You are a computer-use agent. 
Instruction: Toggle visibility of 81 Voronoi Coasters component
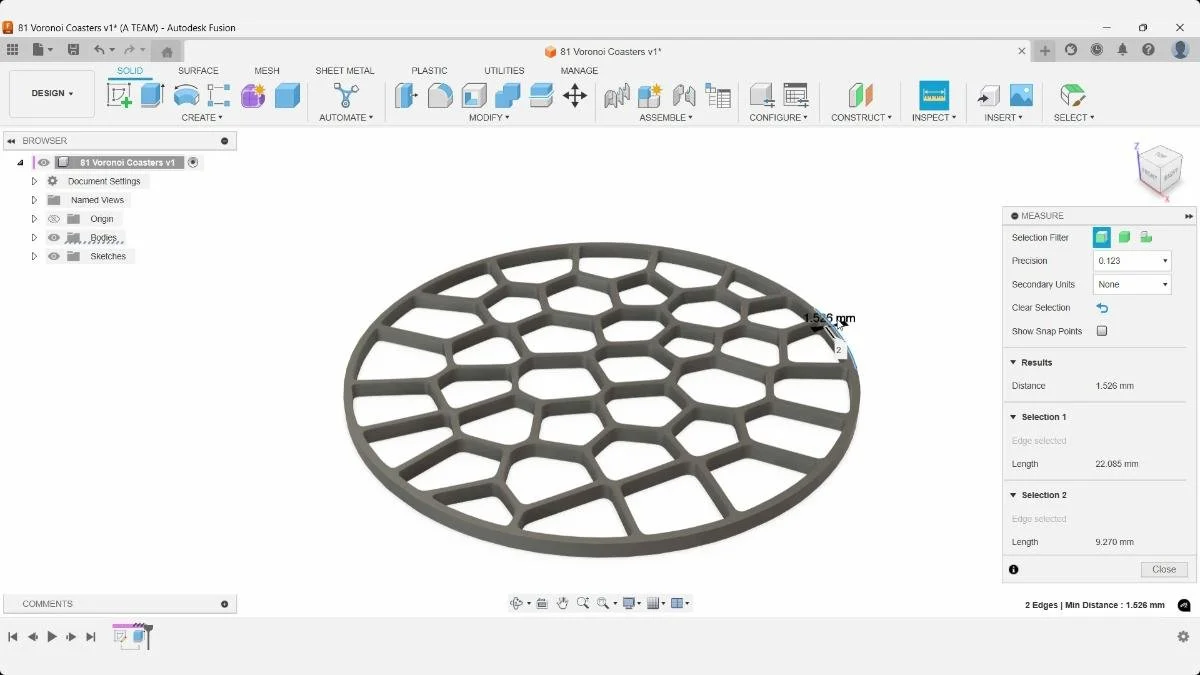tap(44, 162)
